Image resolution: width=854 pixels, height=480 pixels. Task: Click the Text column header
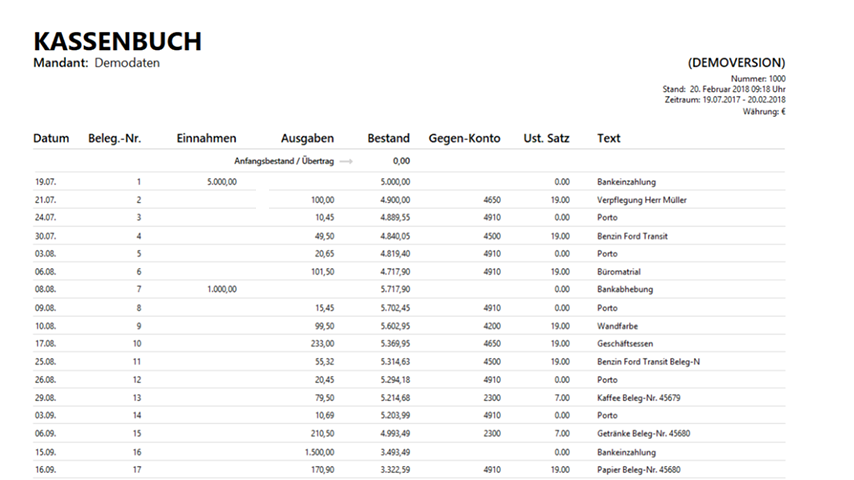coord(608,138)
